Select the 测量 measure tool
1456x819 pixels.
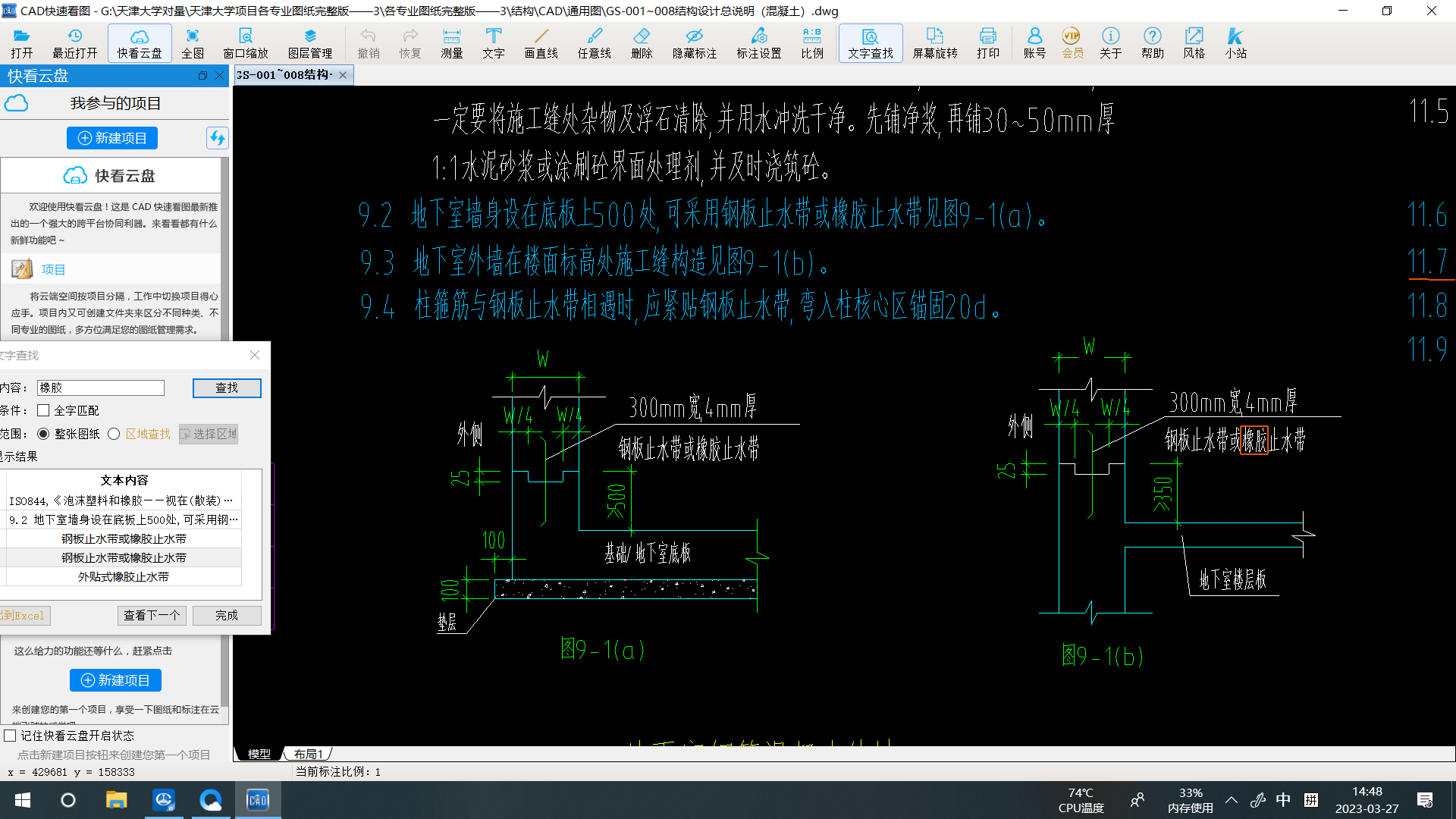452,43
